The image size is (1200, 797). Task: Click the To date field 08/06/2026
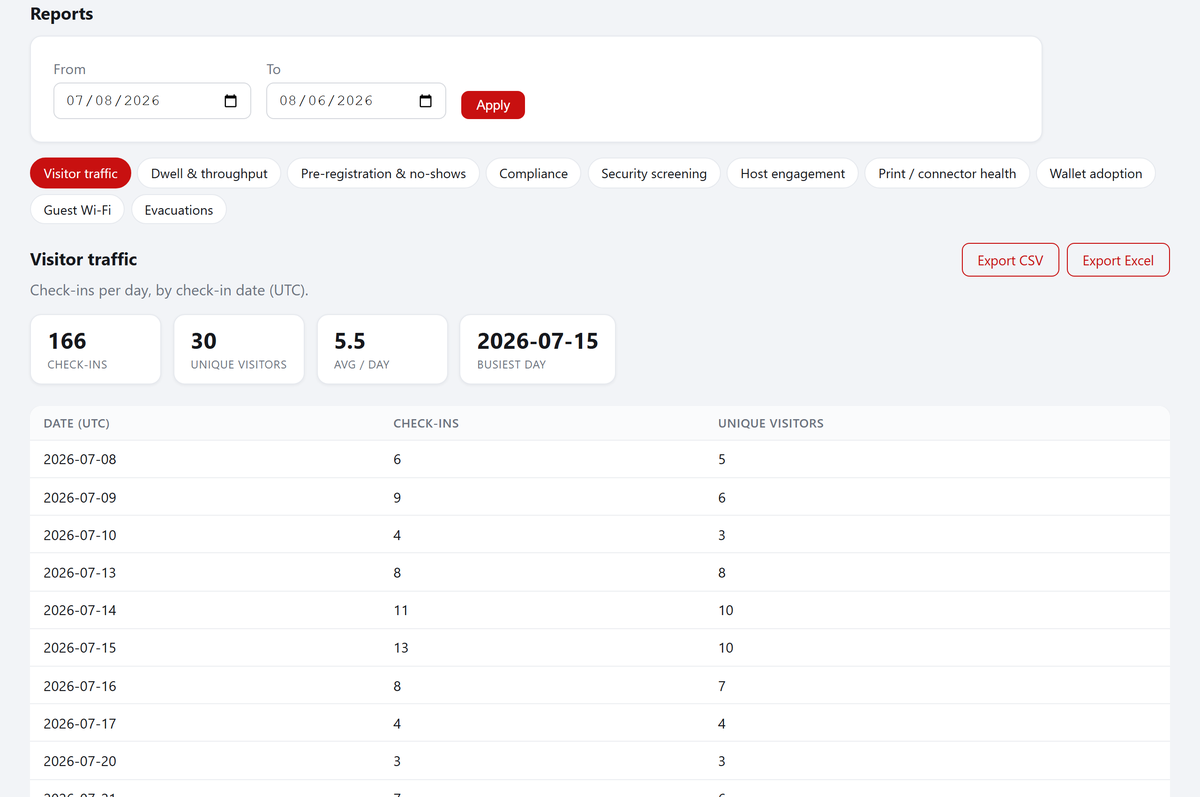click(356, 101)
